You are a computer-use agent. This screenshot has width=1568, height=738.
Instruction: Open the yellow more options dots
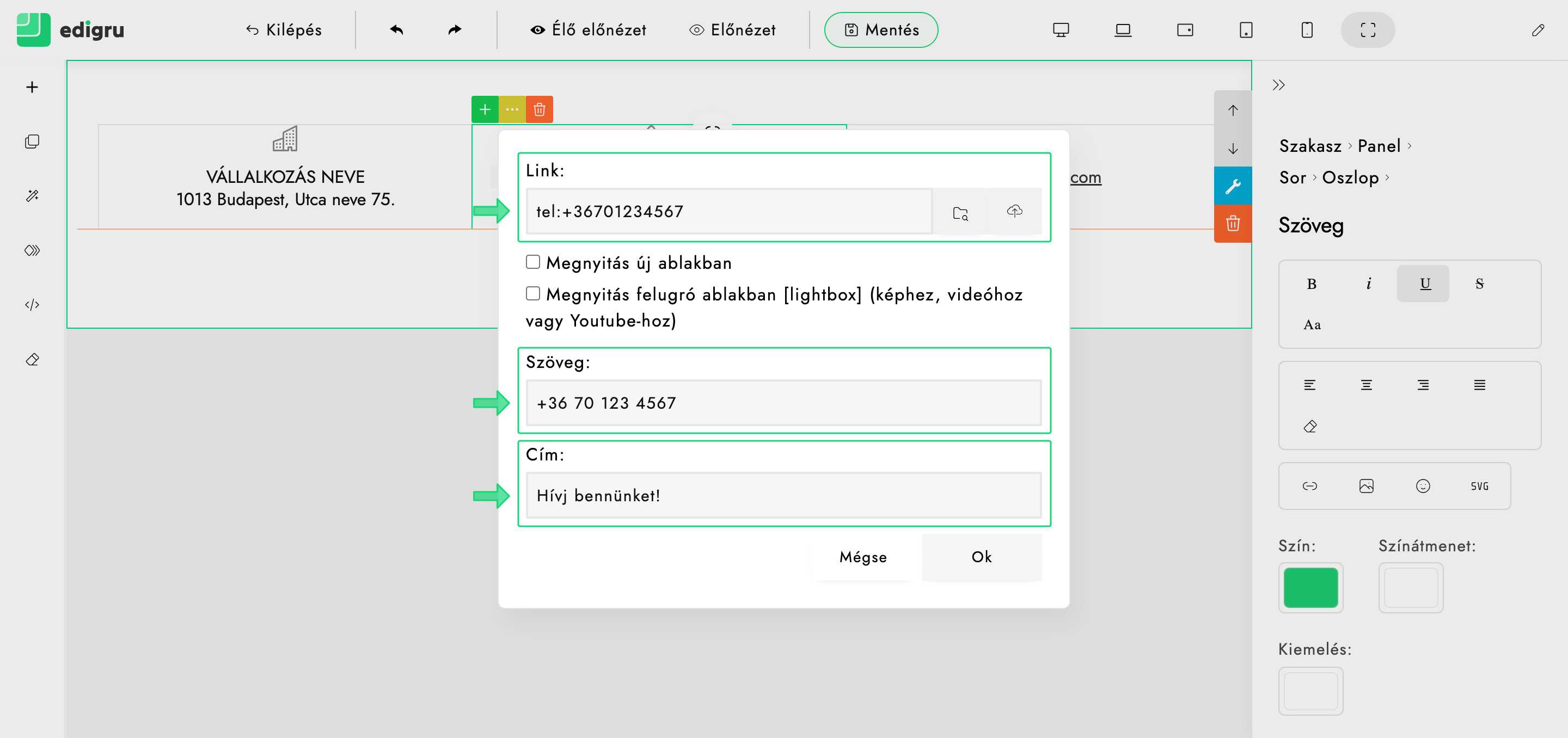512,109
